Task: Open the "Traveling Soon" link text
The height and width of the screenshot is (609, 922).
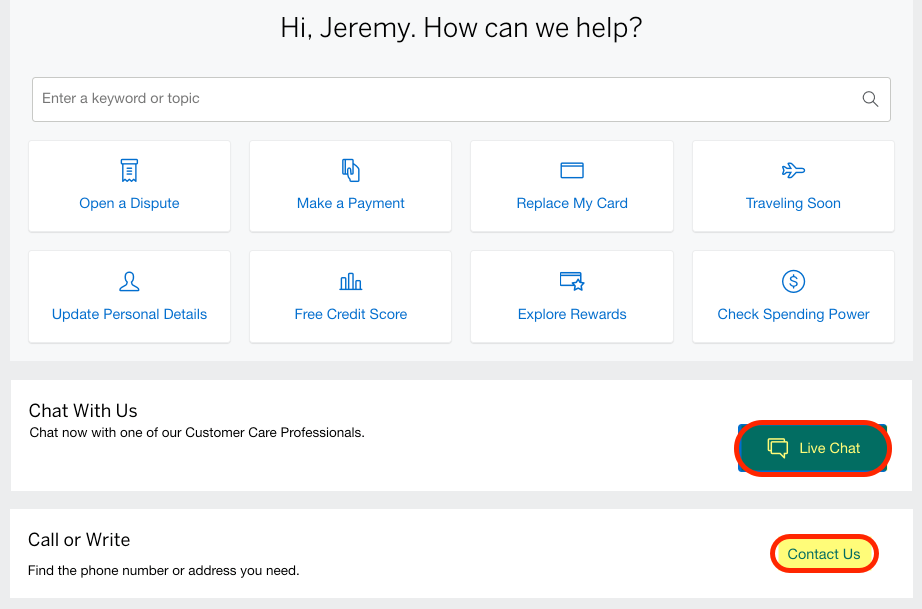Action: (793, 203)
